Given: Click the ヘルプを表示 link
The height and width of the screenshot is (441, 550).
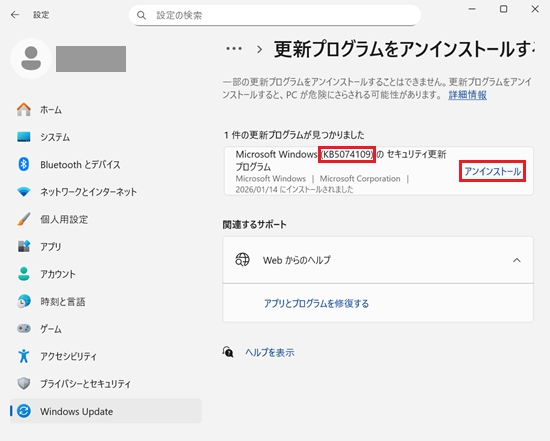Looking at the screenshot, I should coord(270,352).
